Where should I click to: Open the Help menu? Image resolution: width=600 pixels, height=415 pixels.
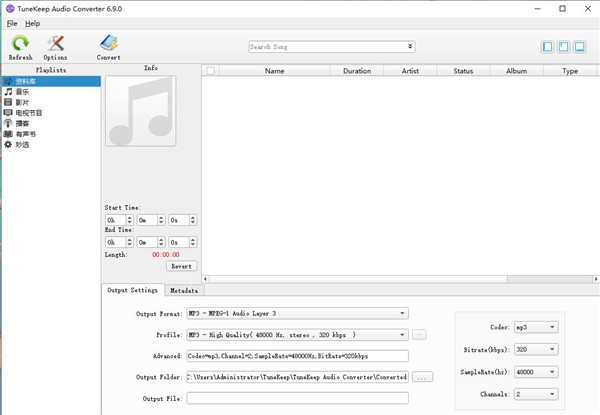coord(33,23)
